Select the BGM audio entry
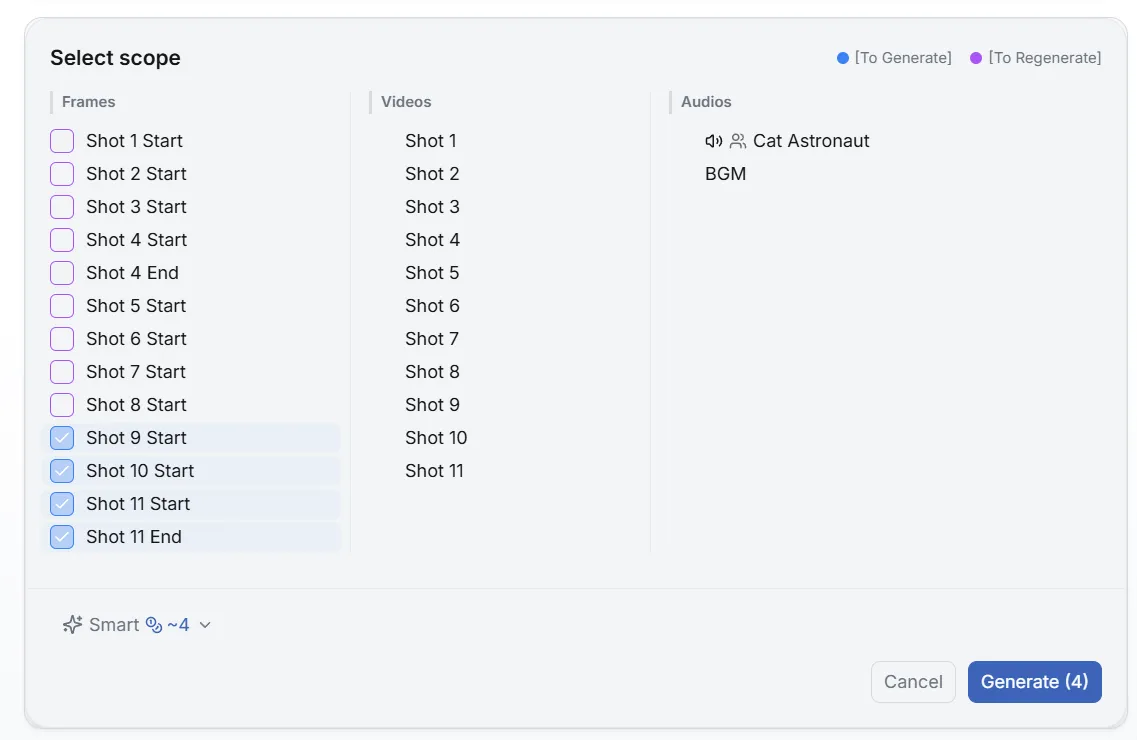The image size is (1137, 740). [x=724, y=173]
